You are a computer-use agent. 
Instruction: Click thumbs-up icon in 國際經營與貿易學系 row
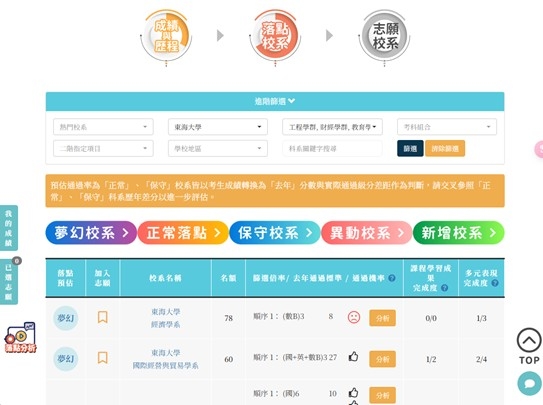point(353,356)
